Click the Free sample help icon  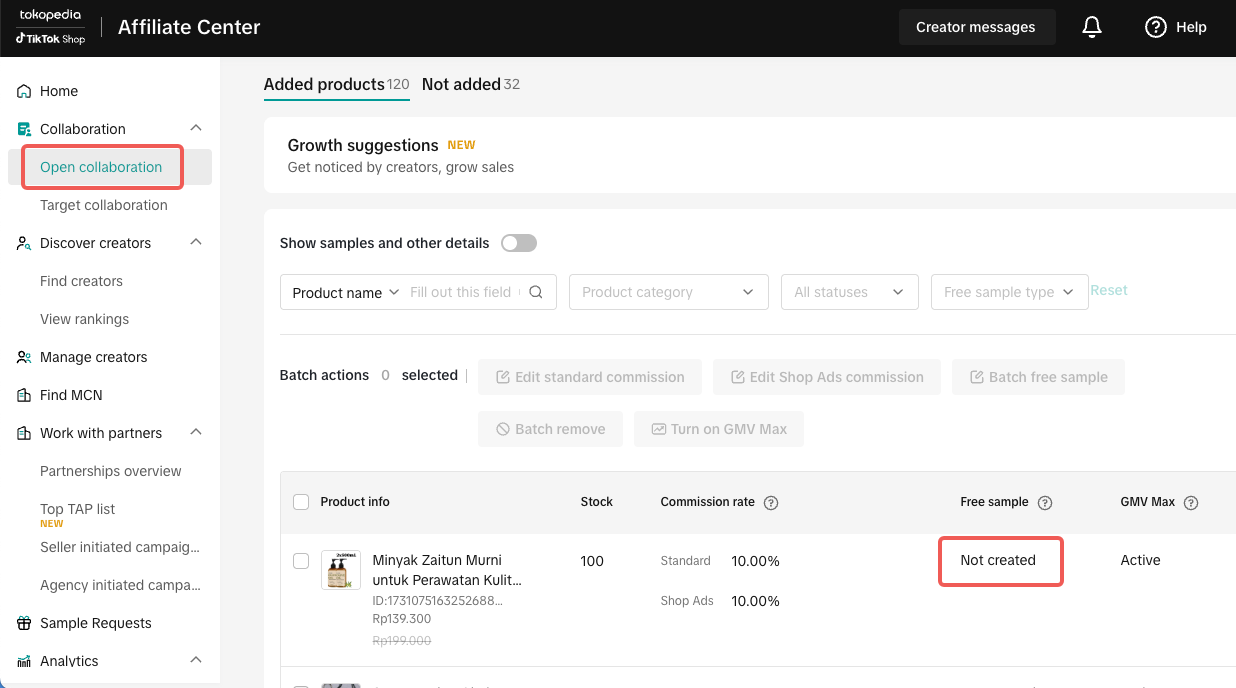tap(1045, 503)
